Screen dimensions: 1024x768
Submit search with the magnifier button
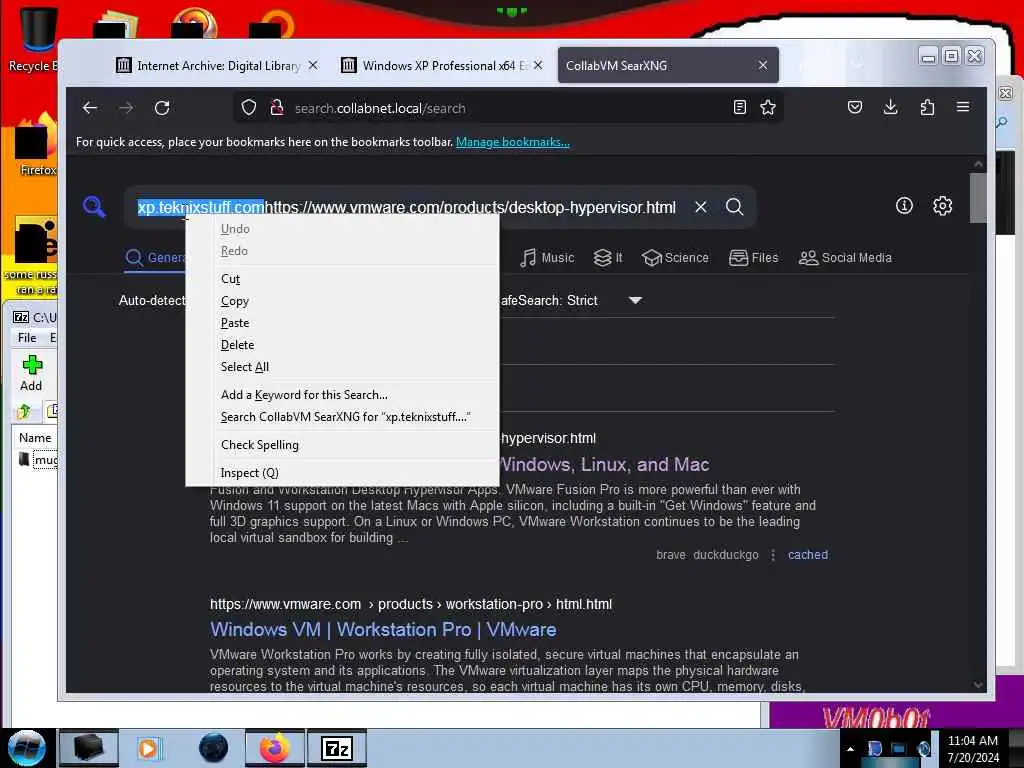735,207
